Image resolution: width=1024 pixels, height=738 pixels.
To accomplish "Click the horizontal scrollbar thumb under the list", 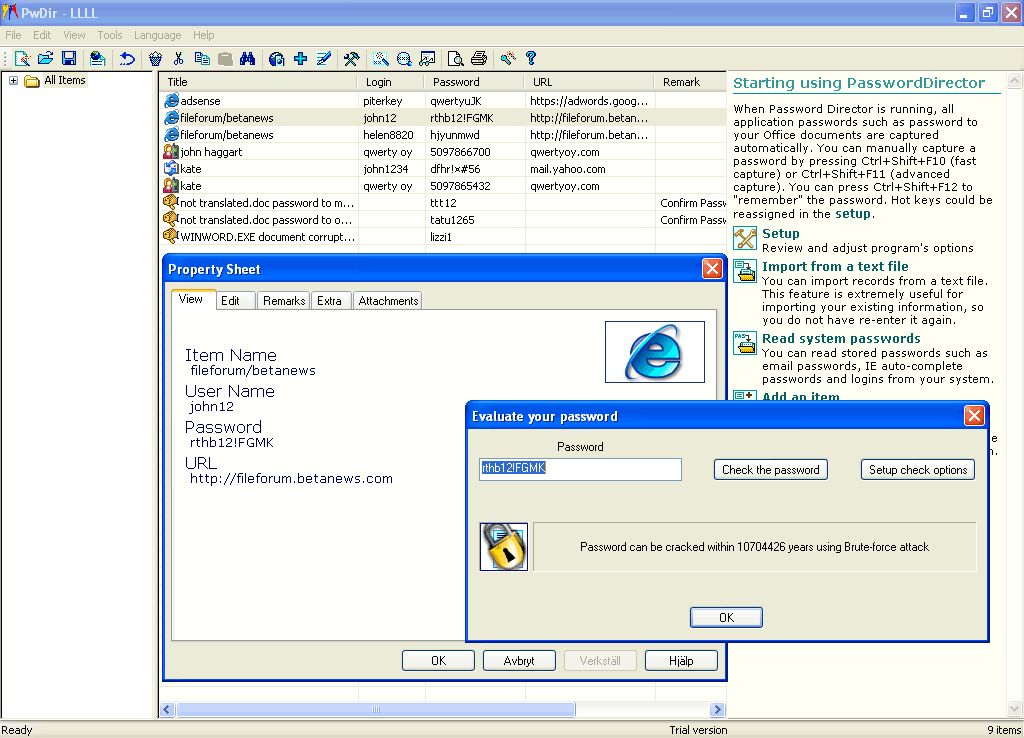I will 376,709.
